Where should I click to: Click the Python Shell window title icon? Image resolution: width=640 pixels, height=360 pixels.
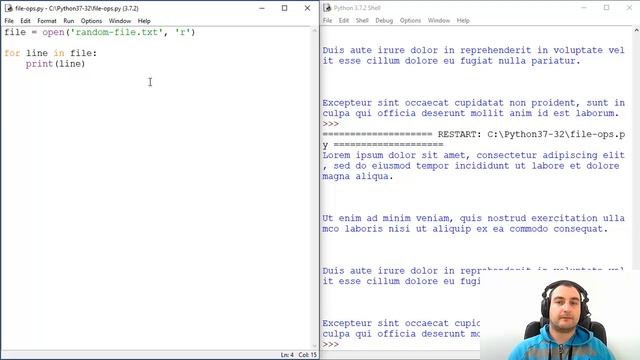[x=327, y=8]
